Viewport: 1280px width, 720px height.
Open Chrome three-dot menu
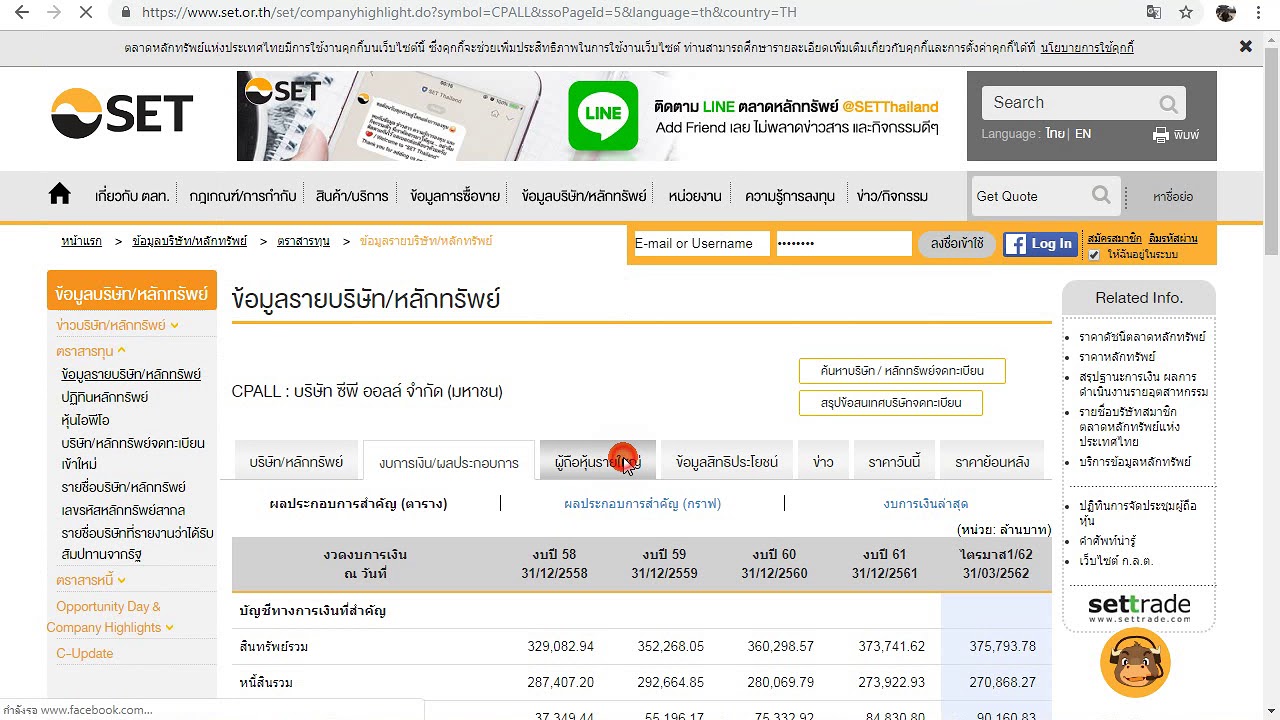pos(1260,13)
